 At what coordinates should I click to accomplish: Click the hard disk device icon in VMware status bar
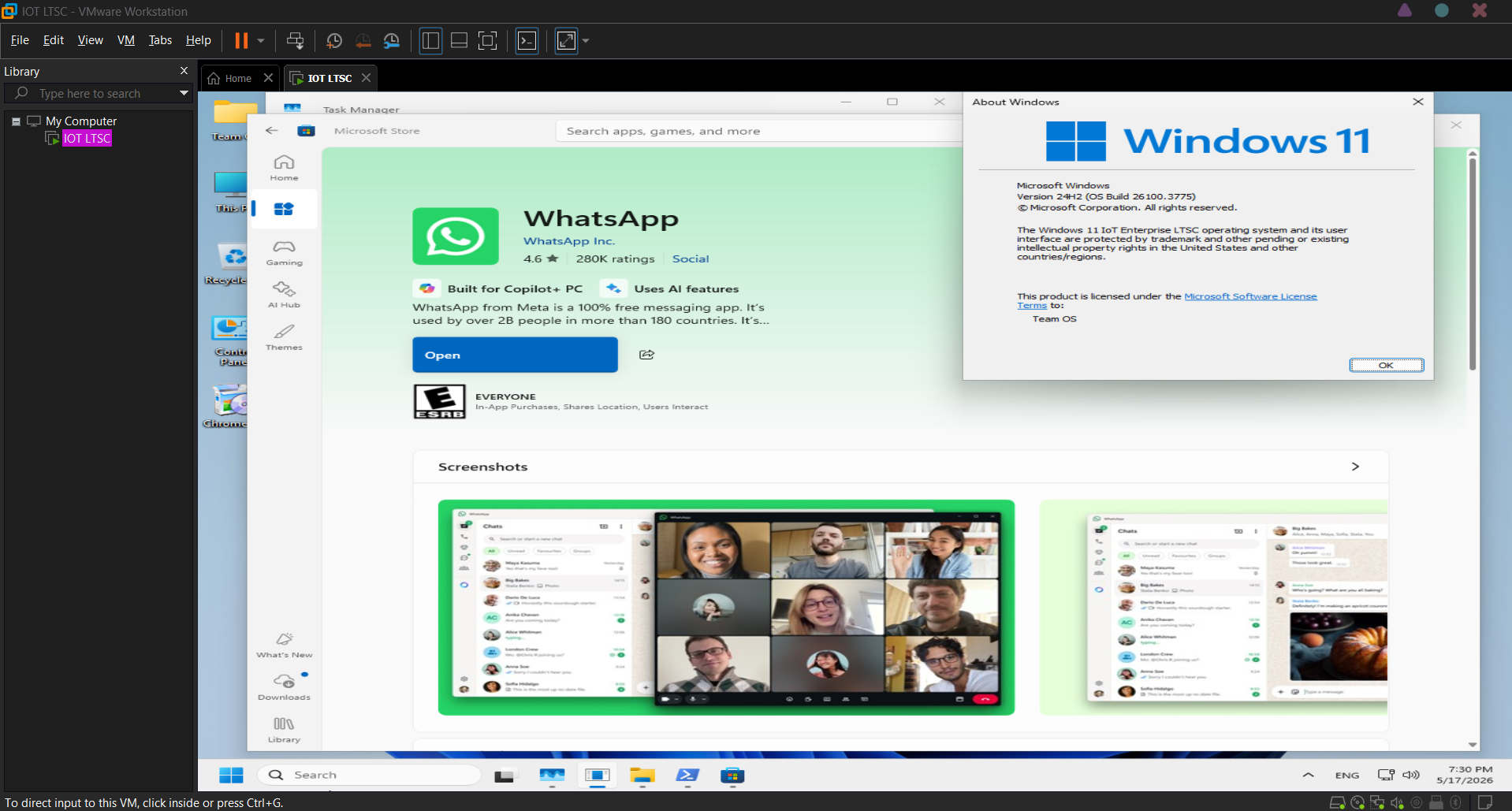(x=1337, y=802)
